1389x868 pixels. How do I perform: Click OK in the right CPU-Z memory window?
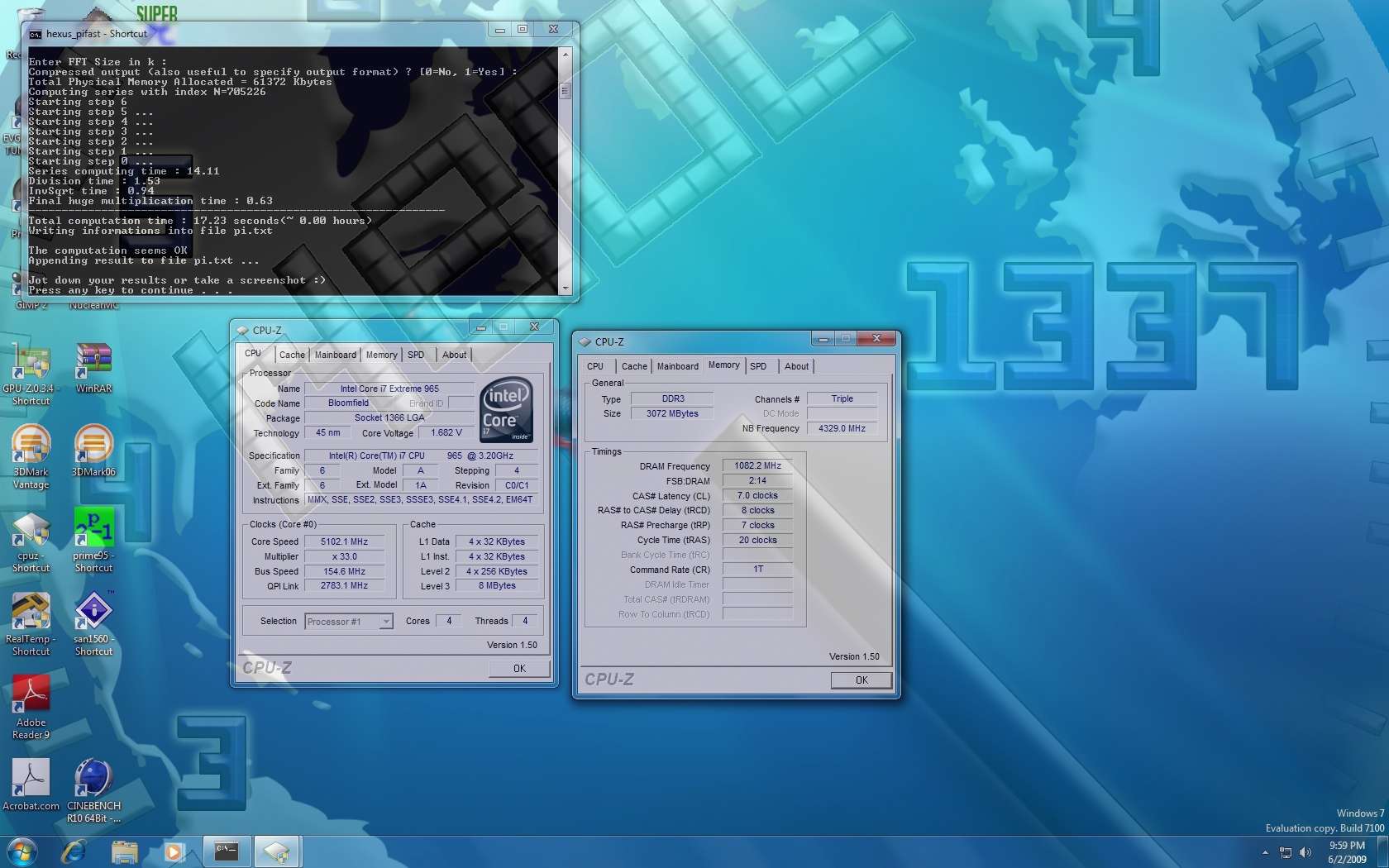862,680
